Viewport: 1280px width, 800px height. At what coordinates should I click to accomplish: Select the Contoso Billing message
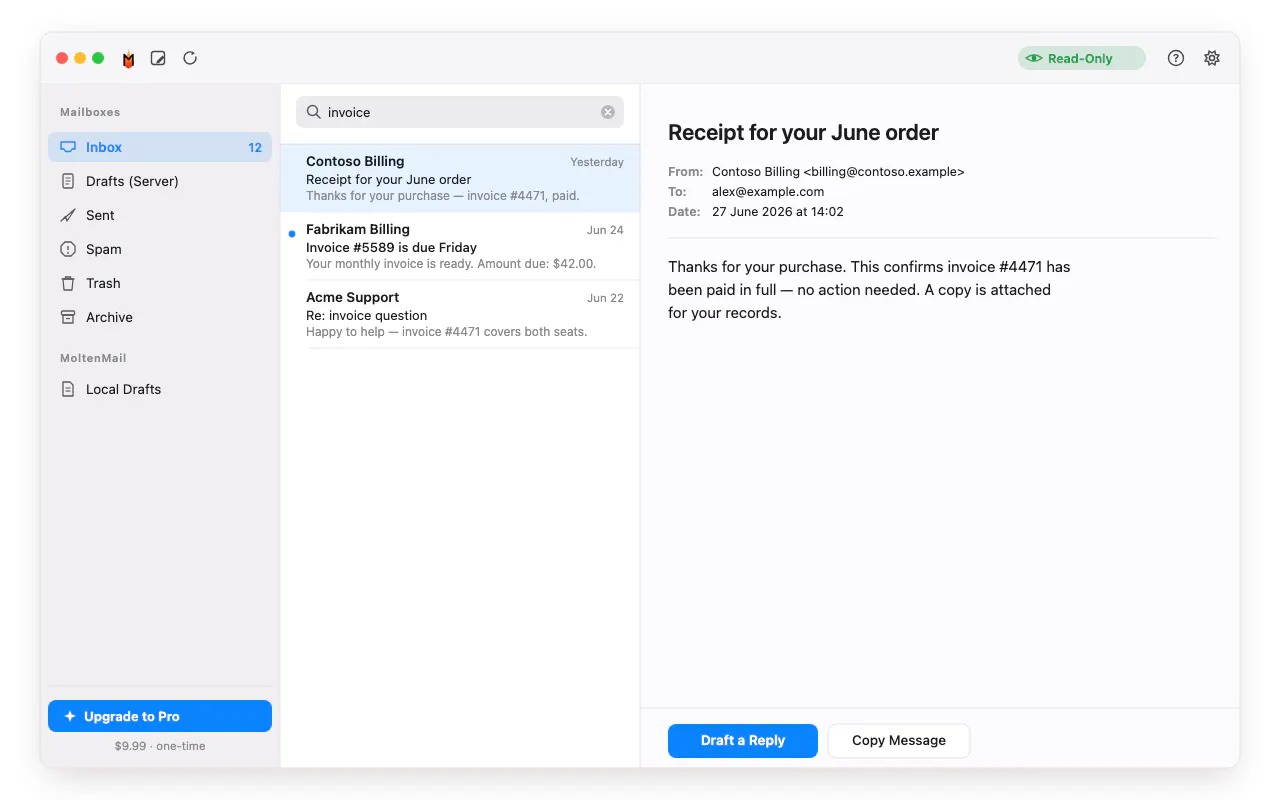[x=460, y=178]
